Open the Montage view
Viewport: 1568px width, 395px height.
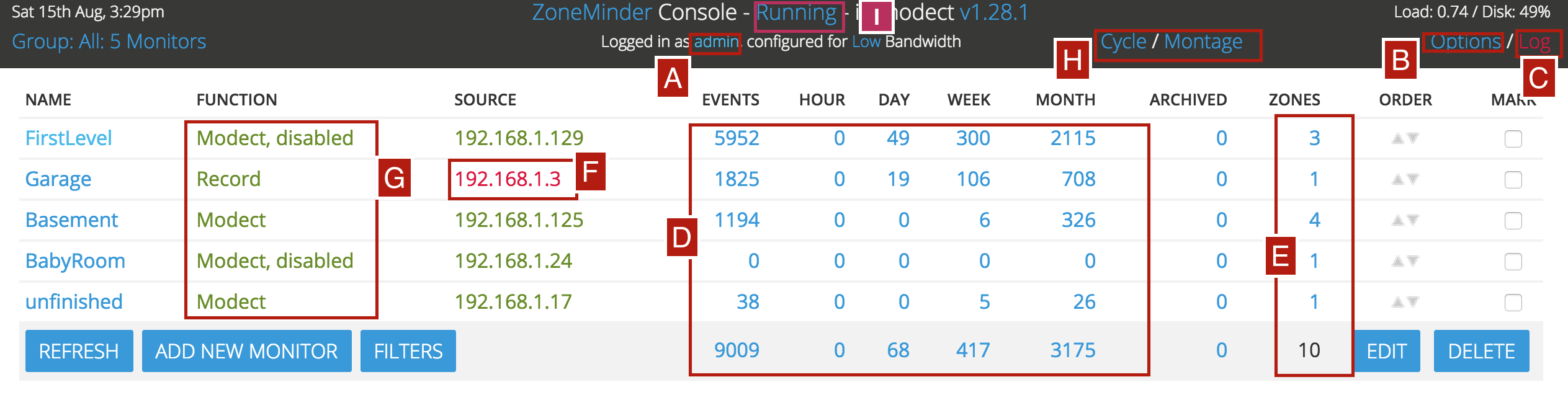(1203, 42)
